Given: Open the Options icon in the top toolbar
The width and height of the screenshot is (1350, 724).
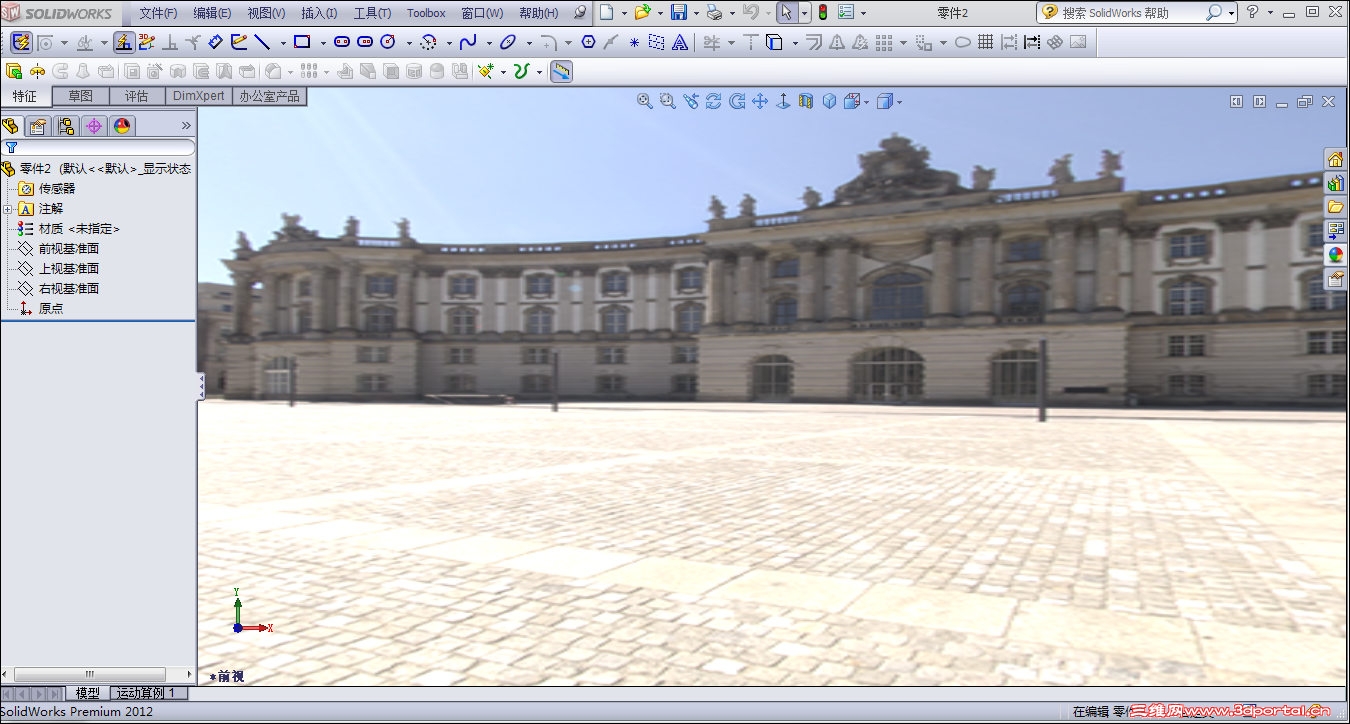Looking at the screenshot, I should tap(846, 13).
